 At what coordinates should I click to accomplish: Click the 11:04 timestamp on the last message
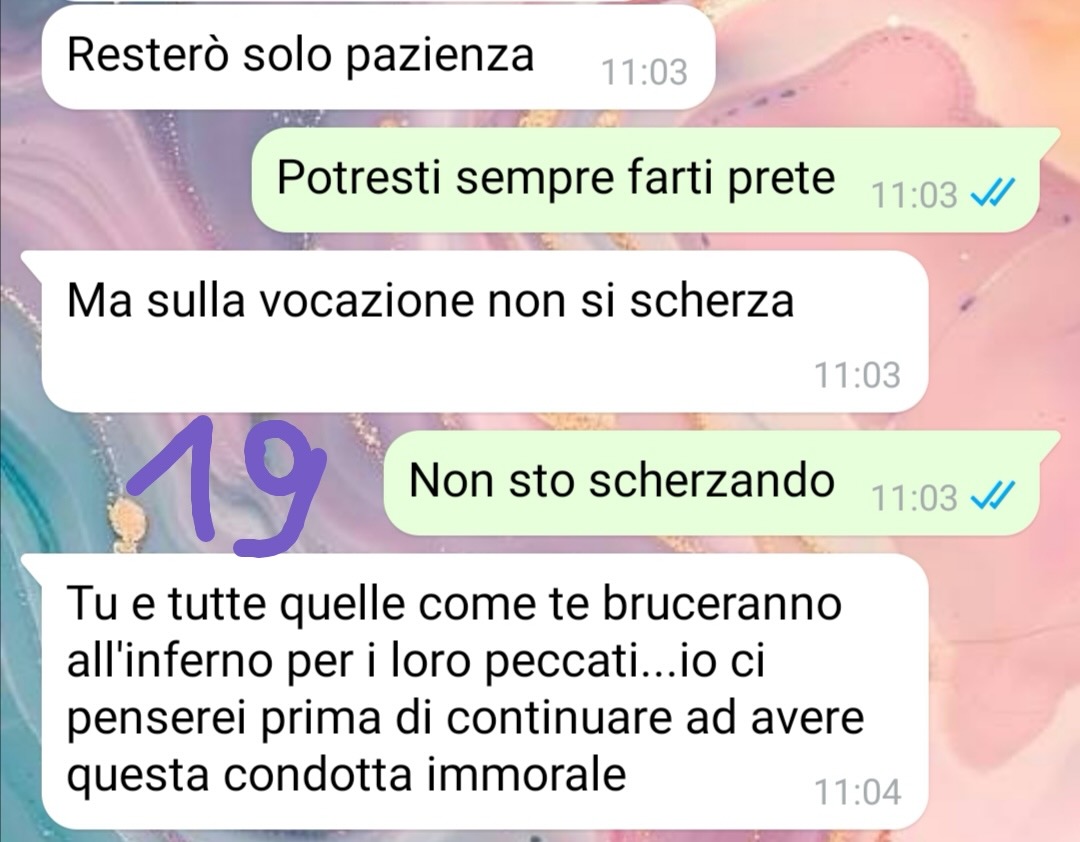(858, 792)
